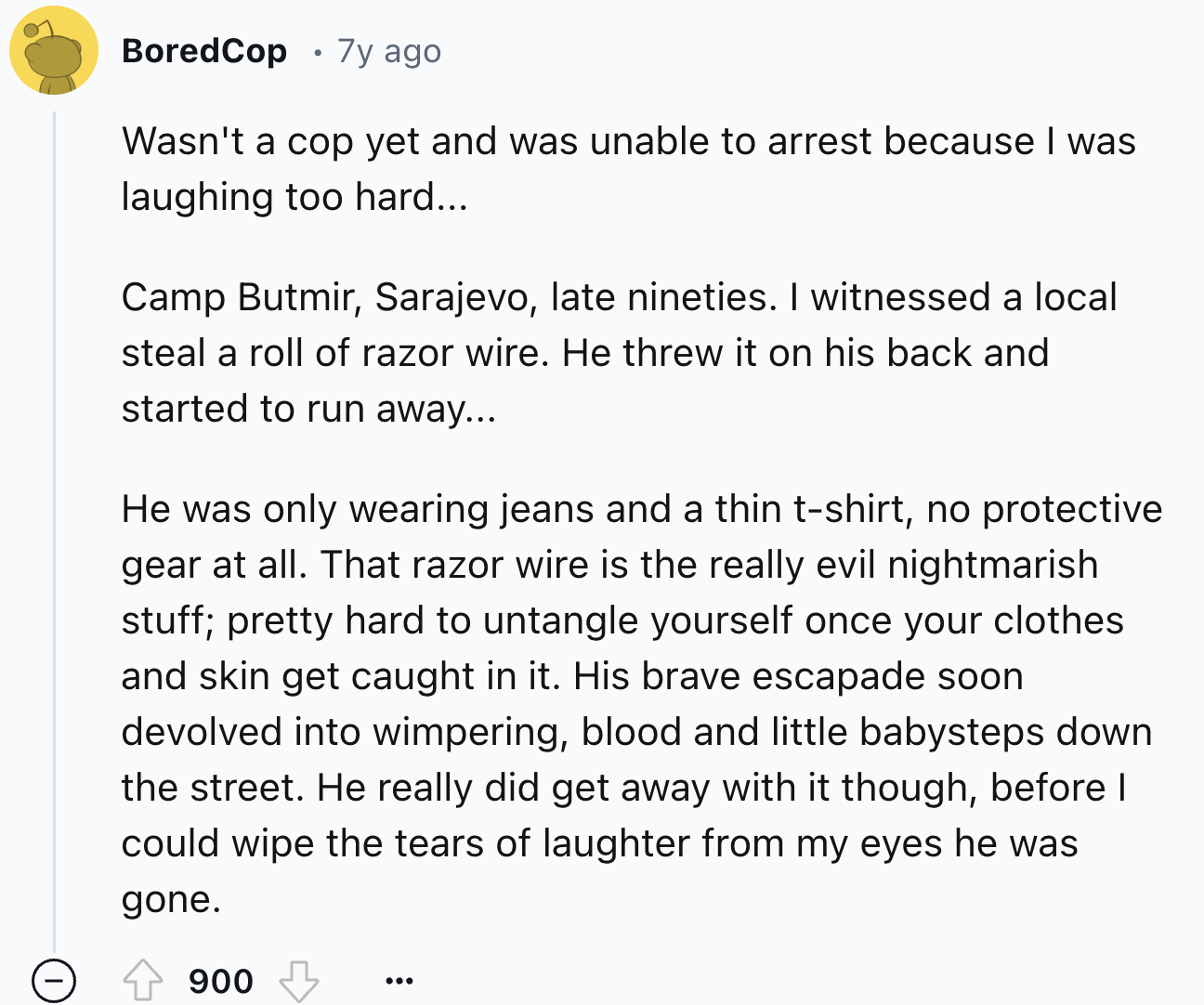Viewport: 1204px width, 1005px height.
Task: Visit the BoredCop username link
Action: click(204, 50)
